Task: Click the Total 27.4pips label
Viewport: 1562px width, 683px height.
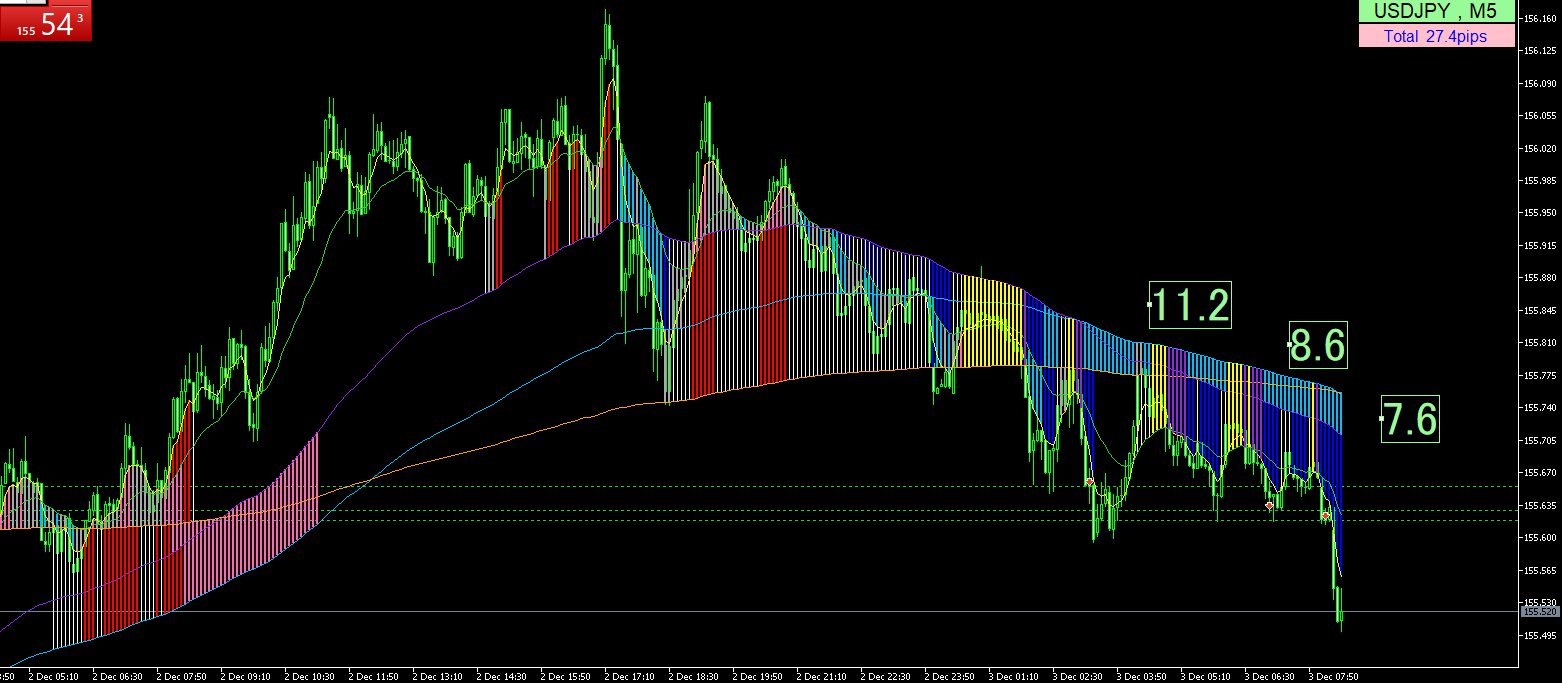Action: pyautogui.click(x=1435, y=36)
